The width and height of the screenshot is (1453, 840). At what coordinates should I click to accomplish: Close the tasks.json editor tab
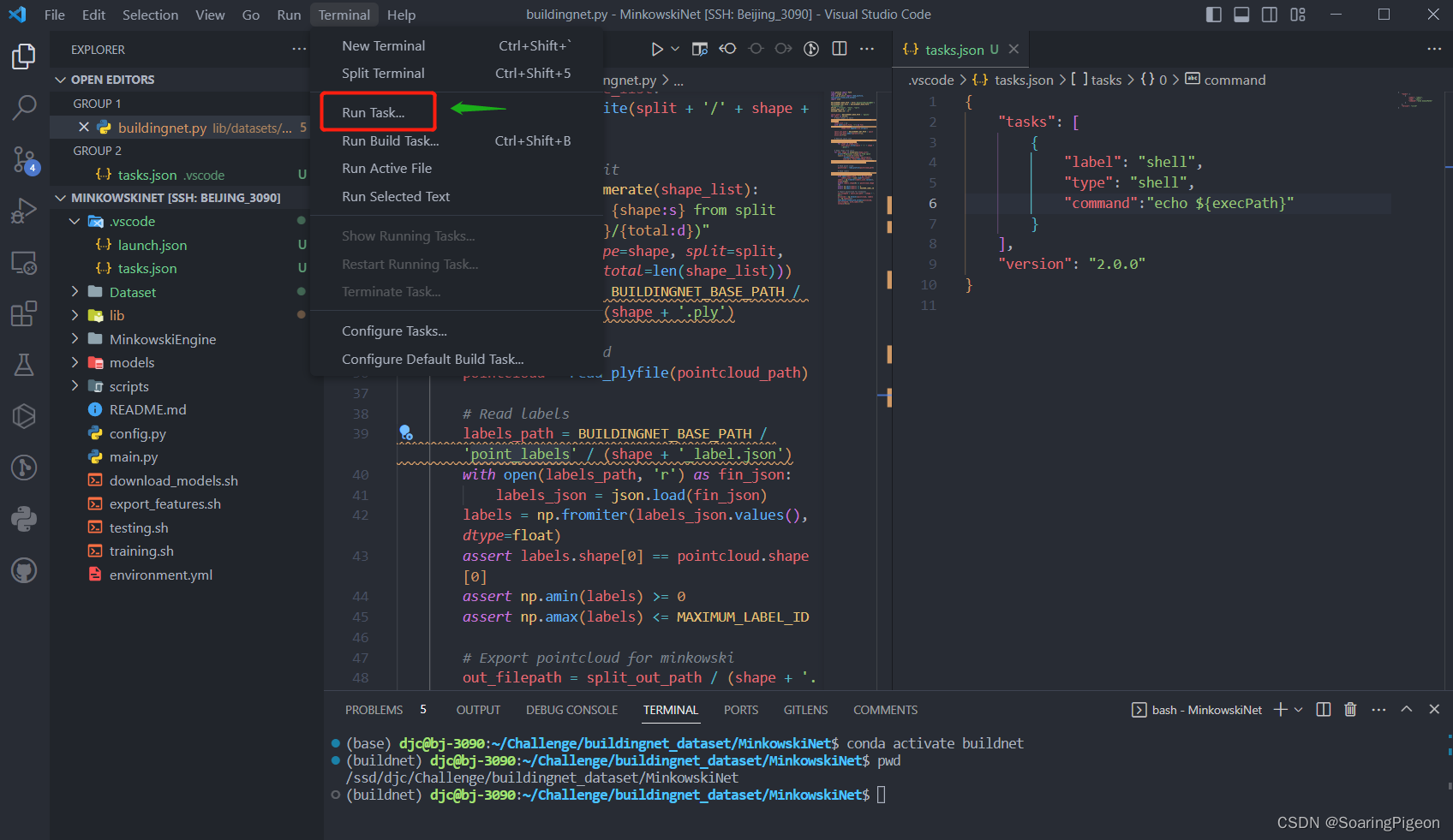click(1014, 49)
